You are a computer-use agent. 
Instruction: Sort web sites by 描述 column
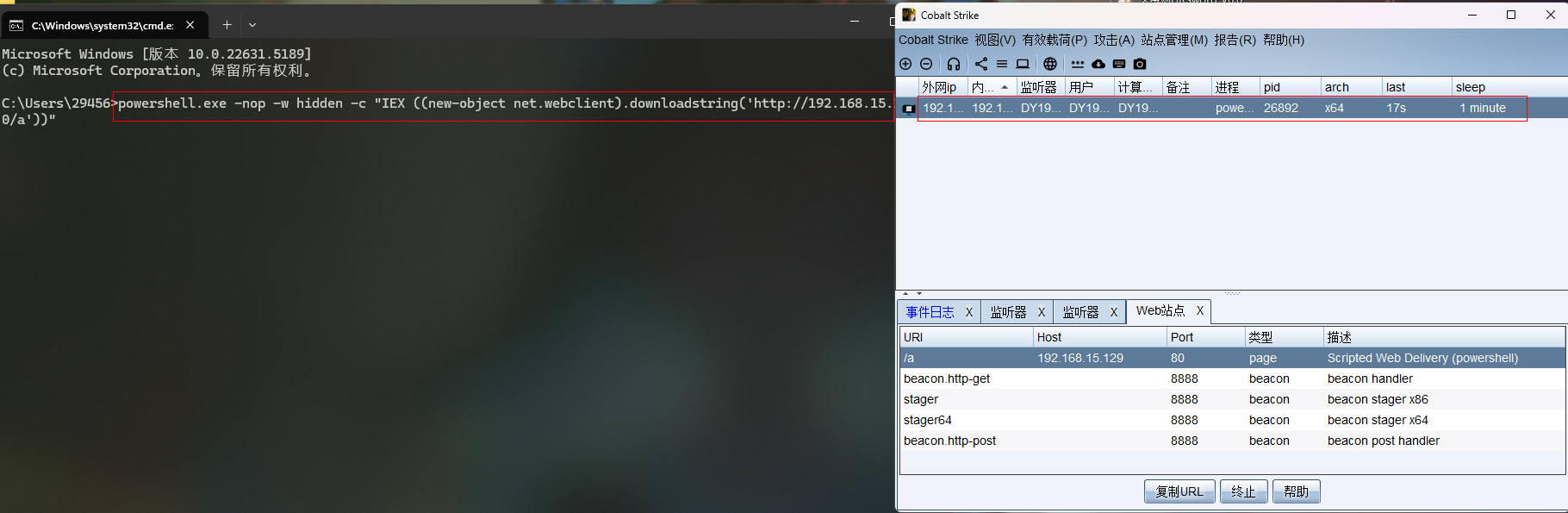[1444, 337]
